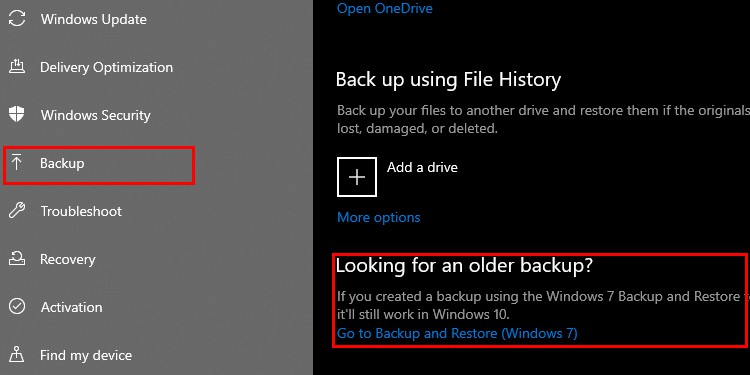750x375 pixels.
Task: Click the Find my device person icon
Action: (x=17, y=355)
